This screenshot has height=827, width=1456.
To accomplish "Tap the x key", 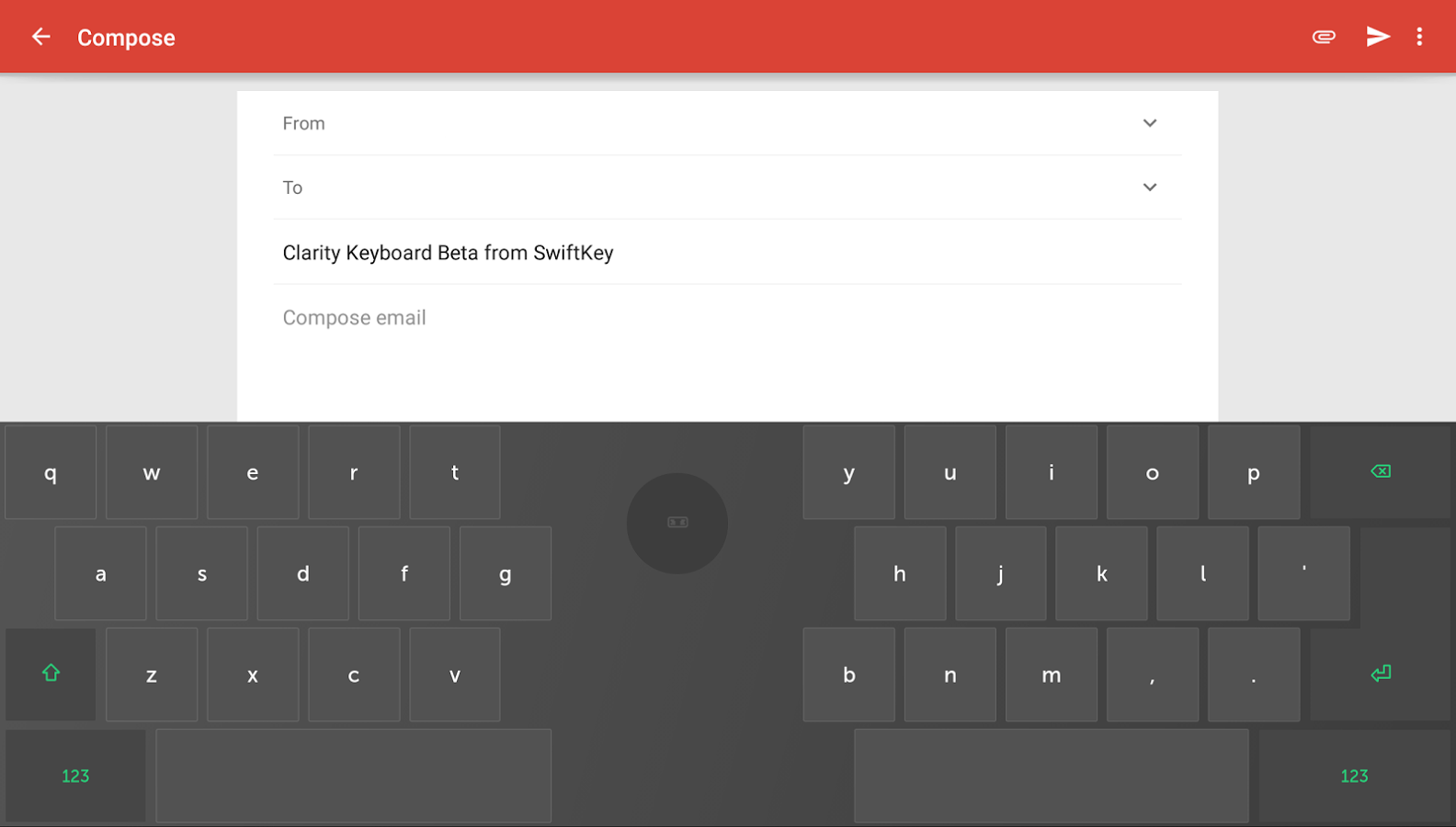I will point(253,674).
